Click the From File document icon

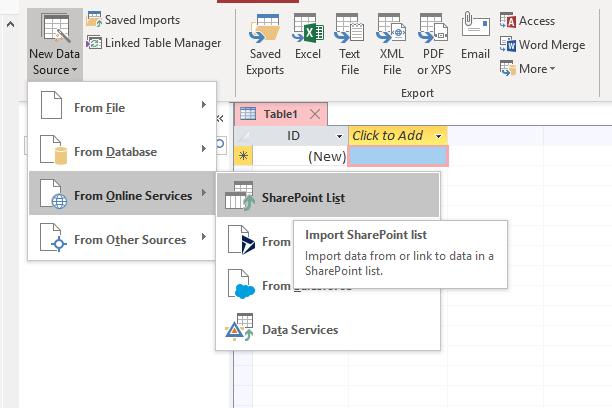(52, 105)
